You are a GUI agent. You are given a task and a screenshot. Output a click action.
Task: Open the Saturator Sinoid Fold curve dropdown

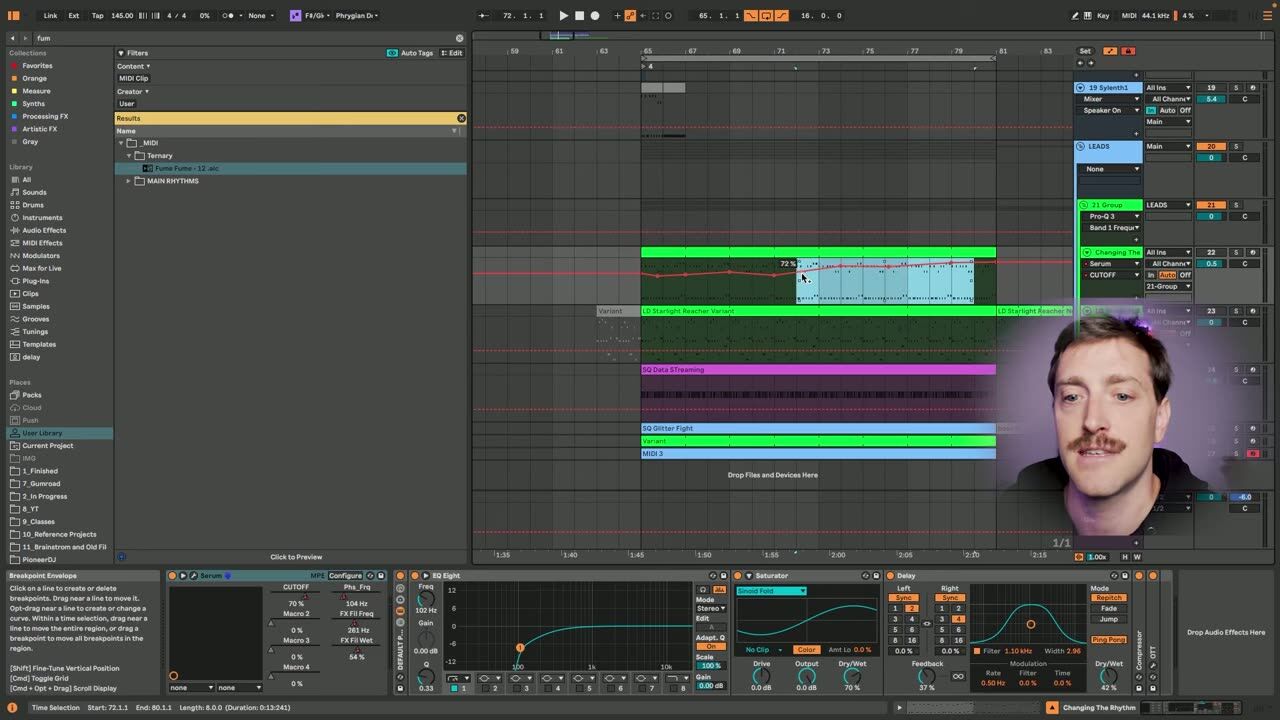coord(771,591)
